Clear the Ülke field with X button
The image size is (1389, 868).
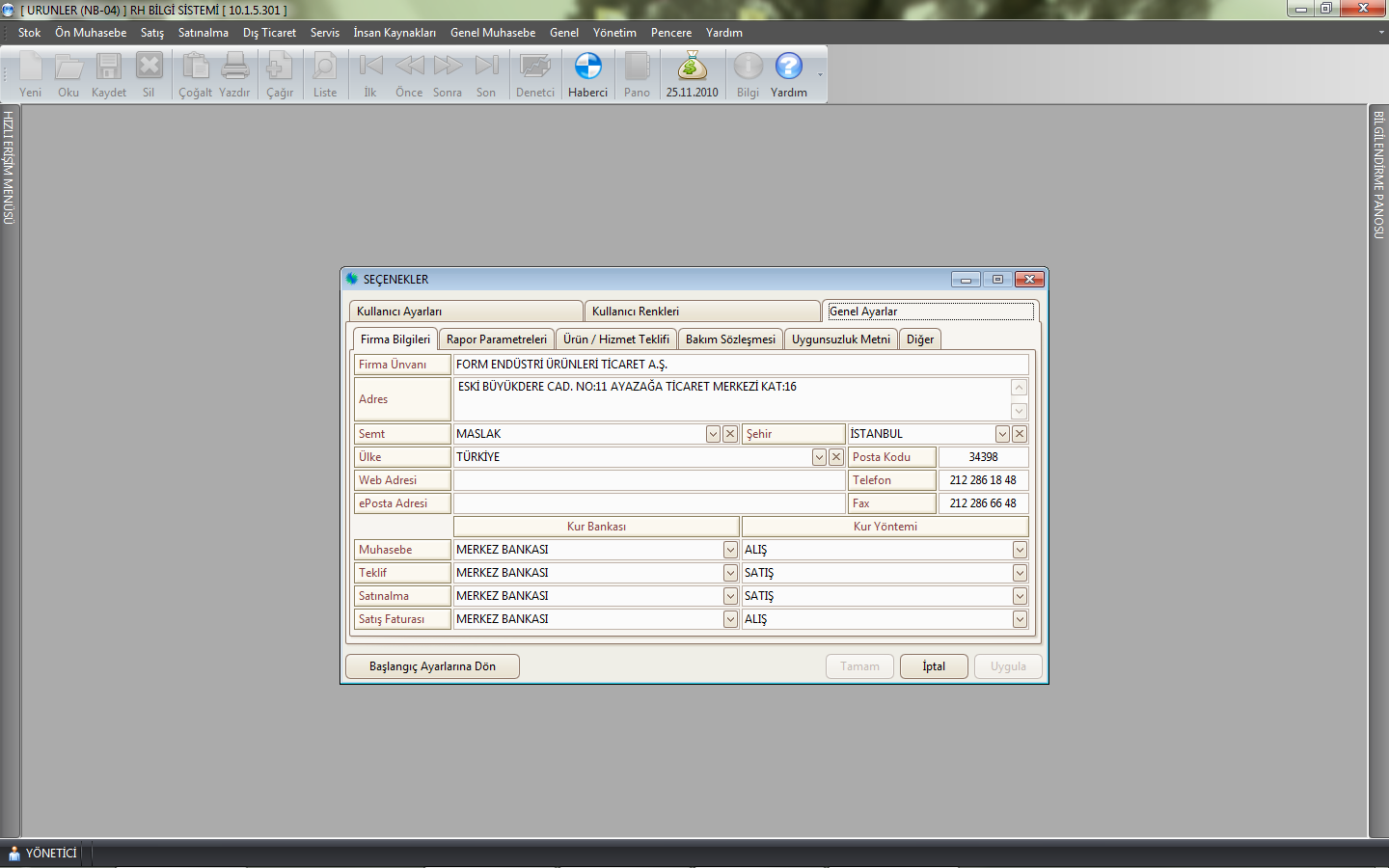click(x=836, y=457)
